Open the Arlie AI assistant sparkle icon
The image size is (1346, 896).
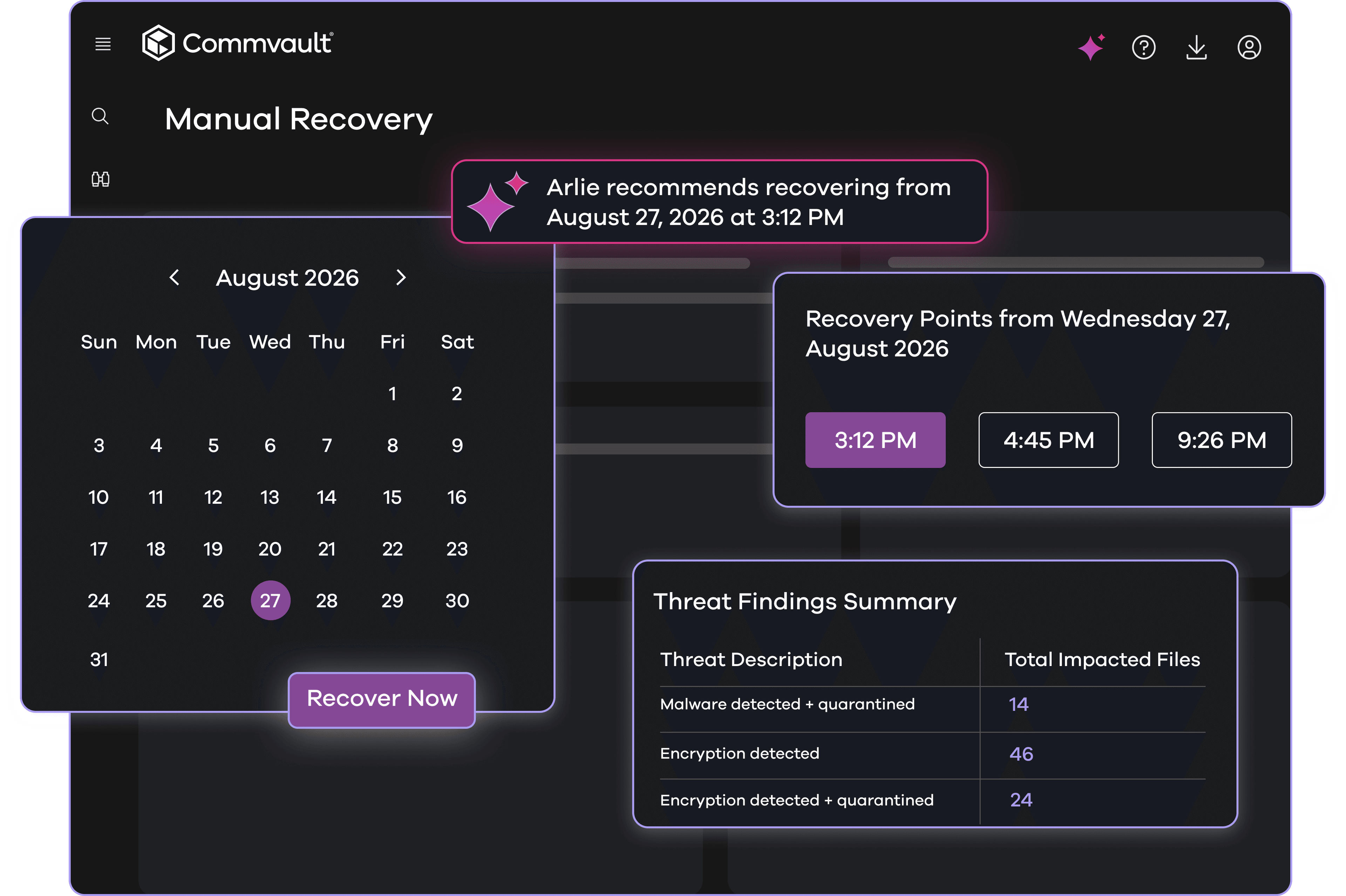pyautogui.click(x=1091, y=47)
